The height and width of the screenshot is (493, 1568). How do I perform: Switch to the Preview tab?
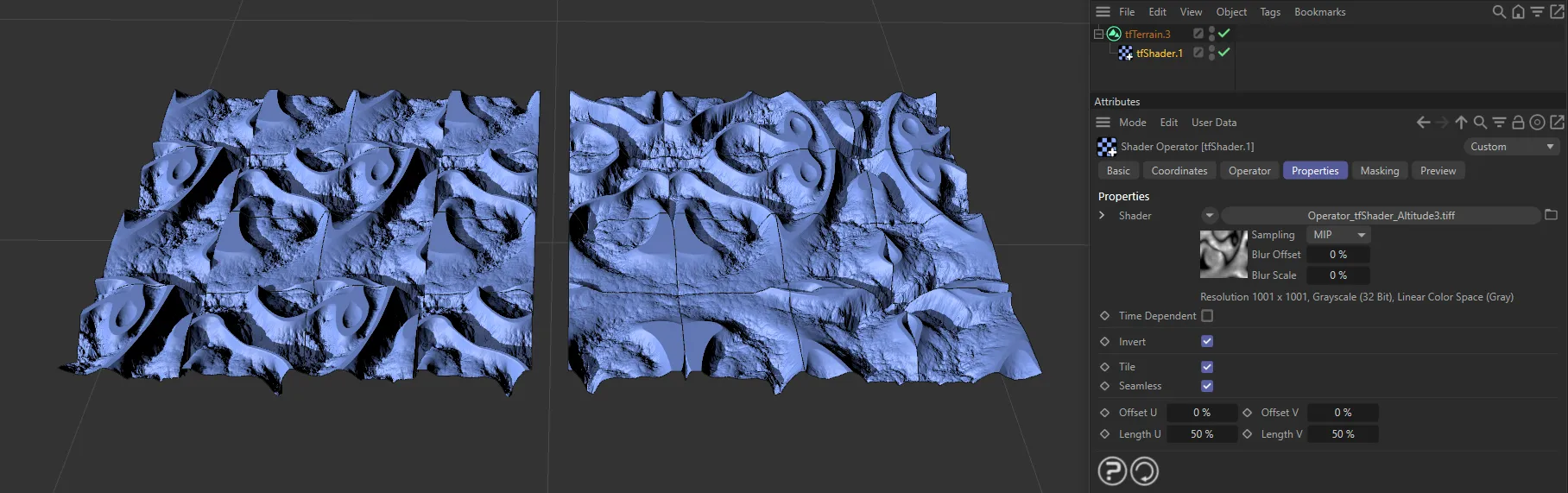point(1438,171)
